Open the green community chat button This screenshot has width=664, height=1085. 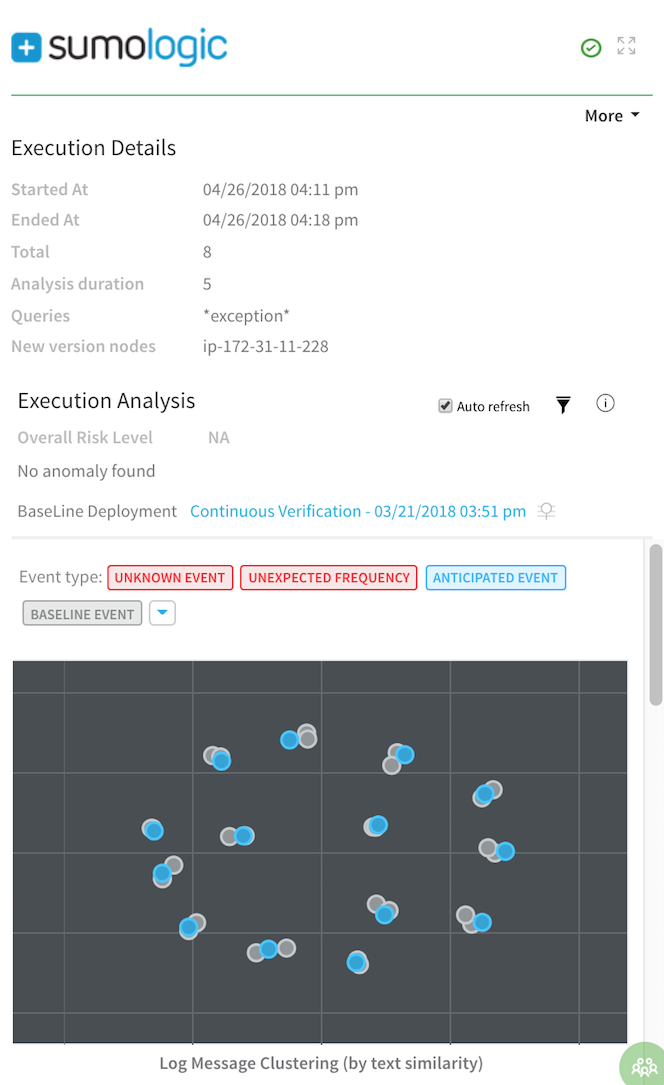[x=643, y=1066]
